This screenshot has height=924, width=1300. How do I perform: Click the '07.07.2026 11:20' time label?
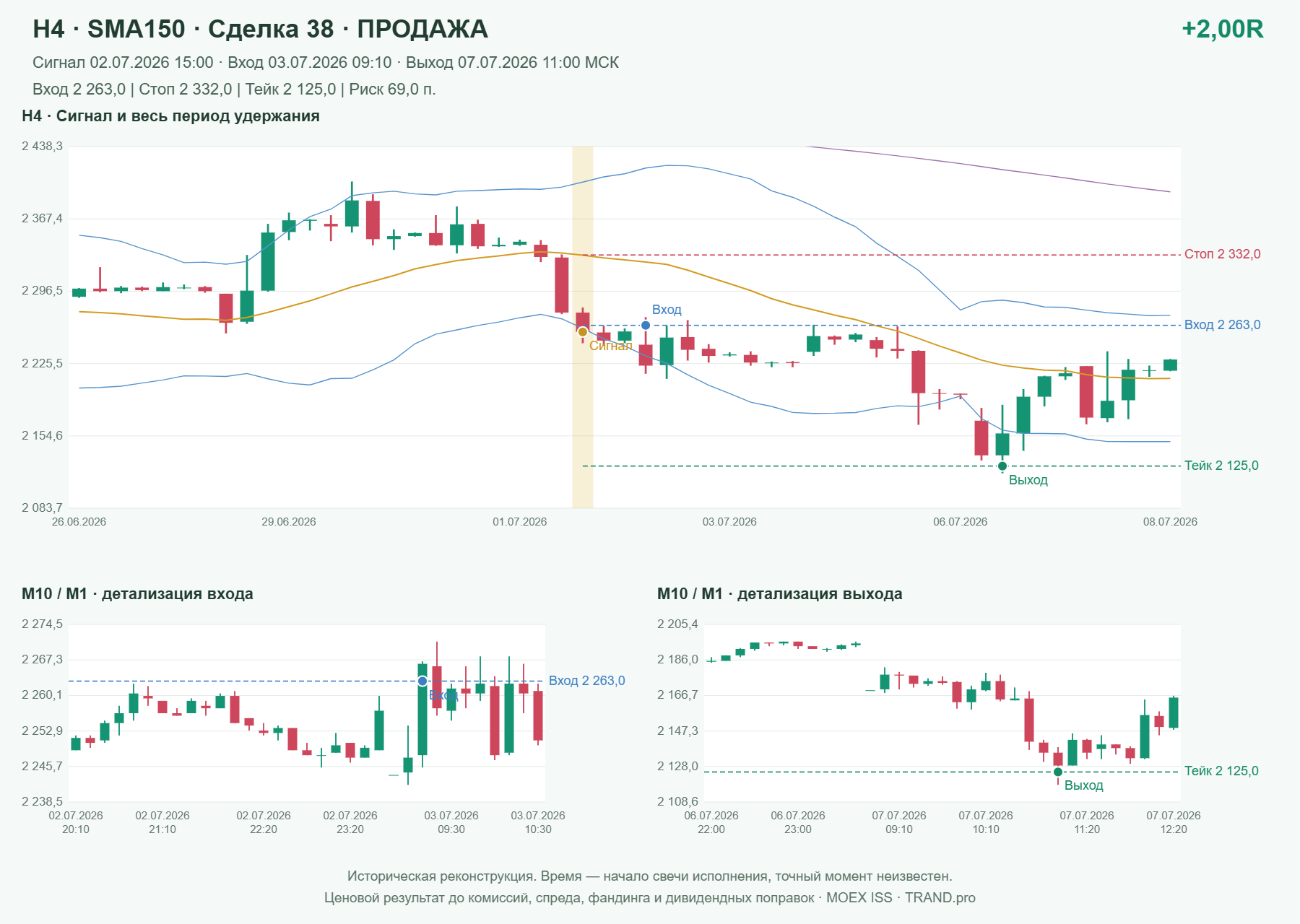click(x=1087, y=822)
